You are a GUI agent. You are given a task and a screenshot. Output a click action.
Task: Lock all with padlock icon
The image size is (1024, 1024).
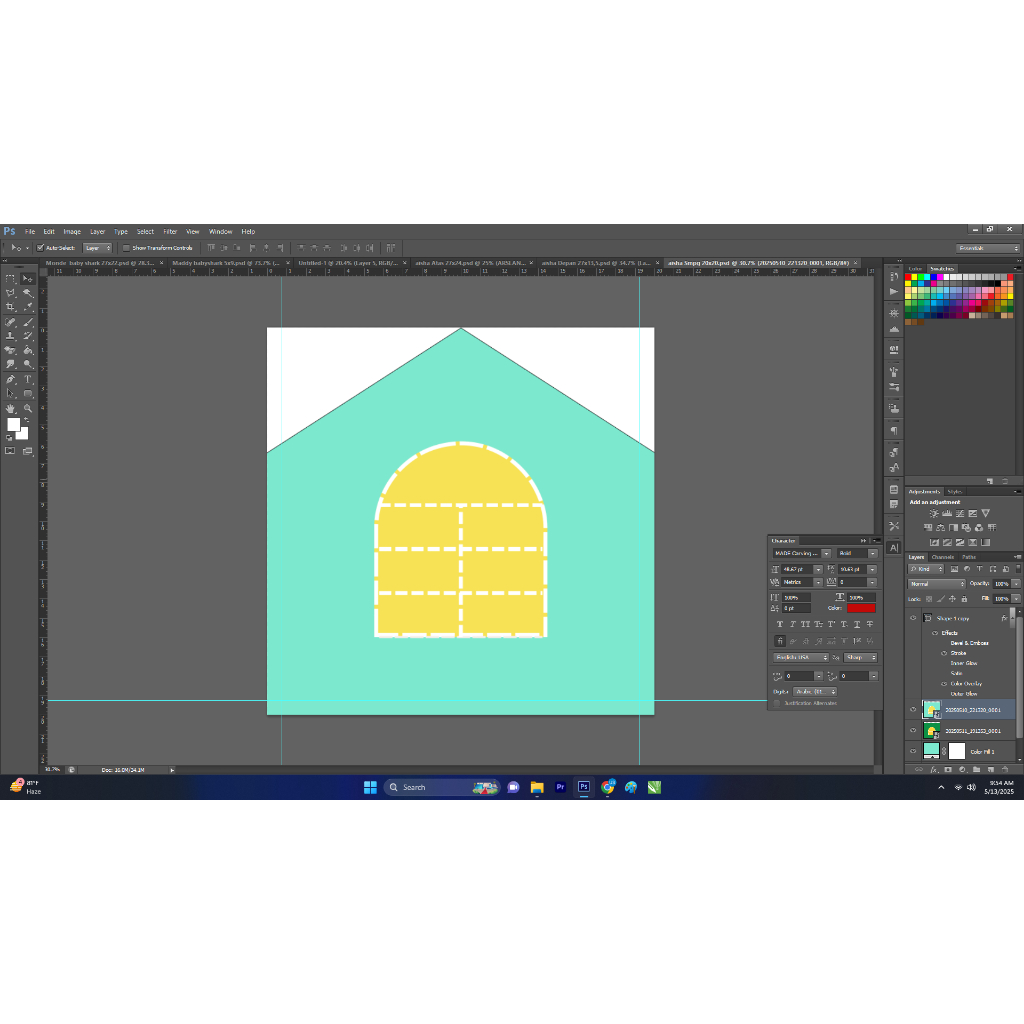[x=964, y=599]
